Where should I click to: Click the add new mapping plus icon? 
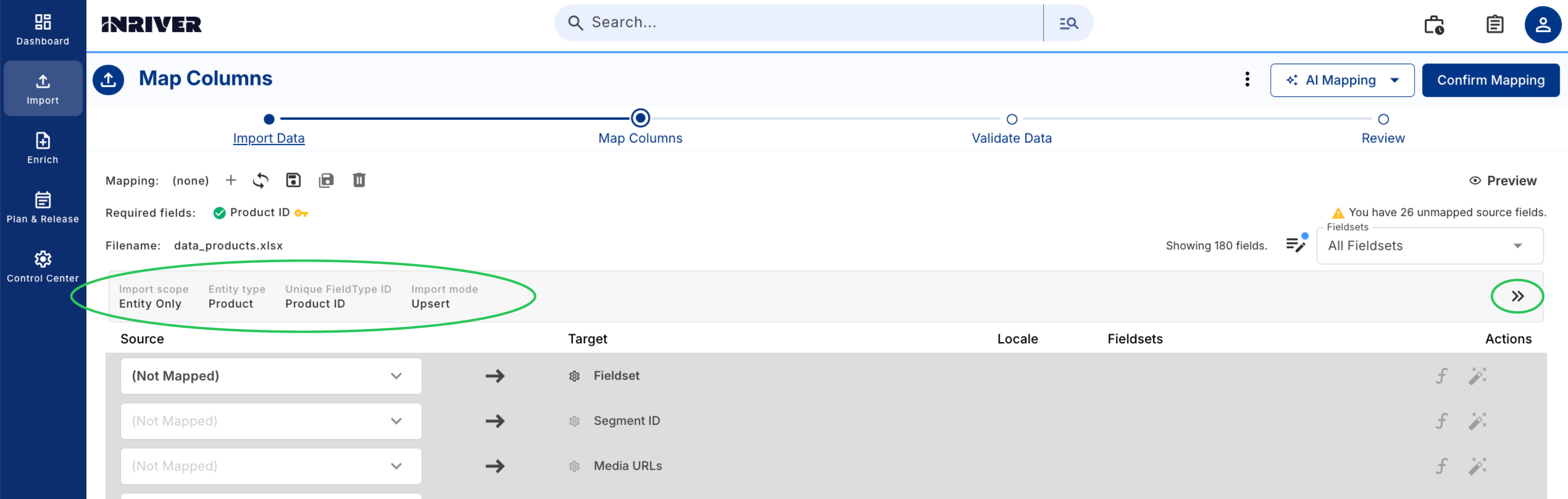point(231,180)
